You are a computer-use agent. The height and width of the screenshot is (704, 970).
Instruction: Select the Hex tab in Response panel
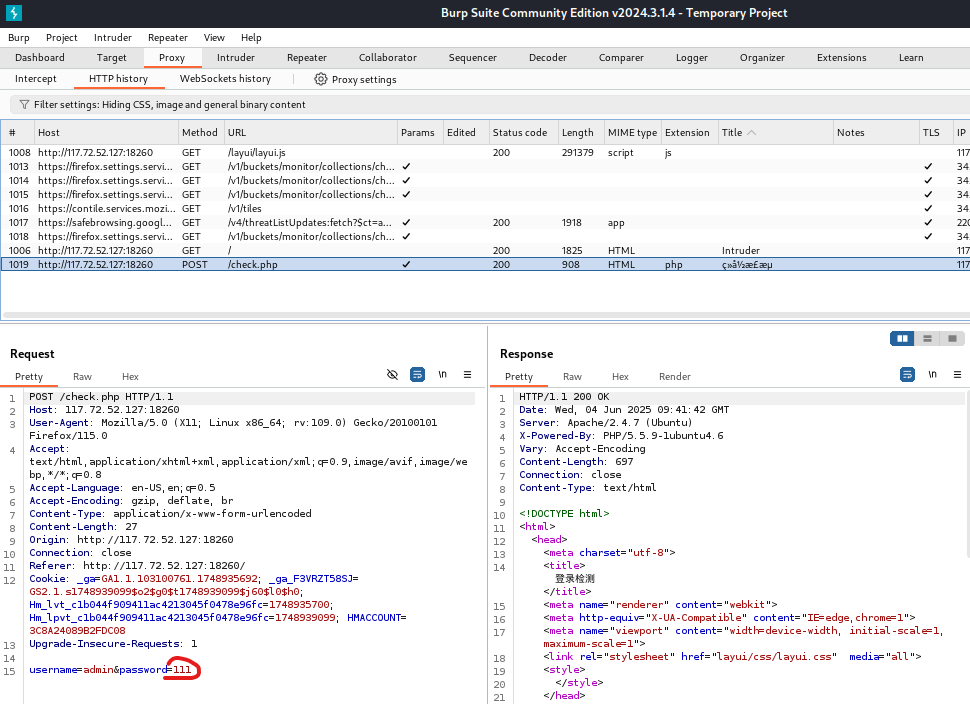[x=620, y=377]
